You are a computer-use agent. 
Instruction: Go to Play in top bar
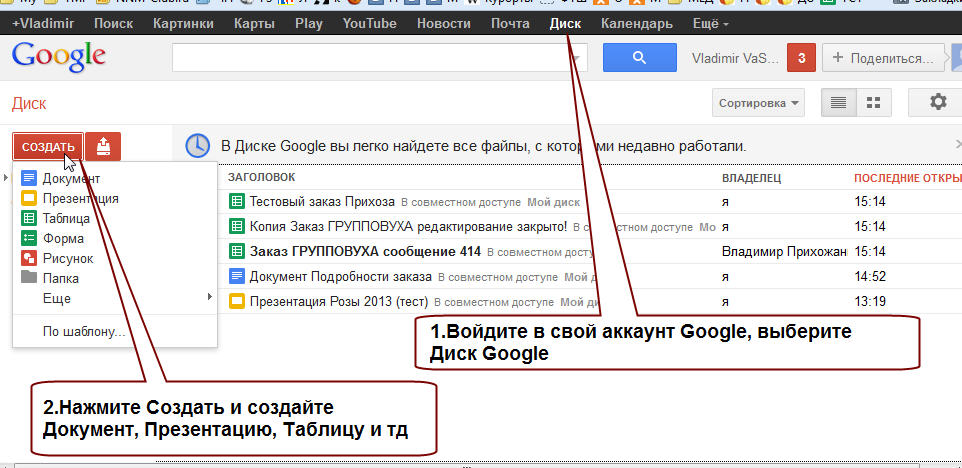(x=309, y=24)
